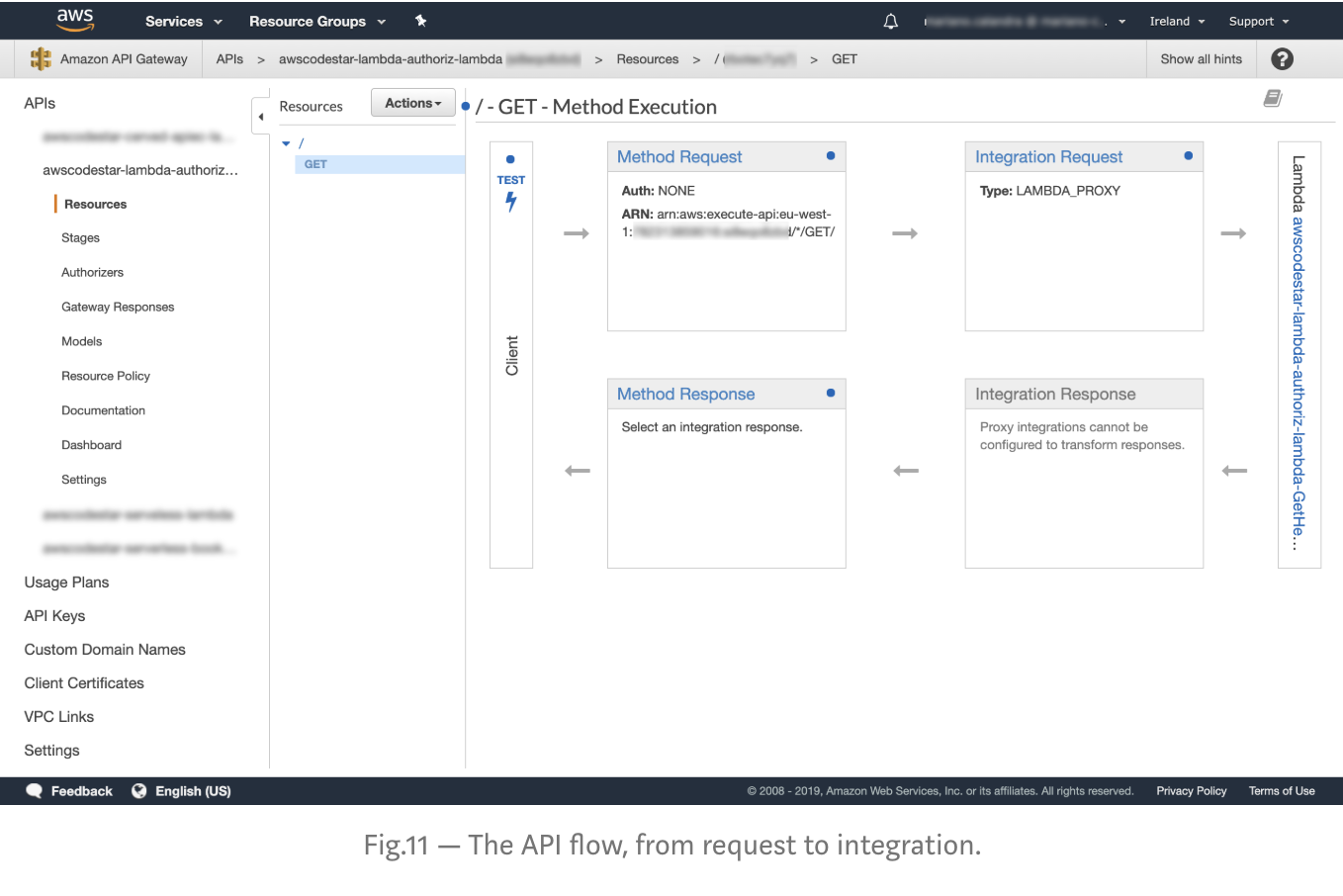Open Documentation in the sidebar

[103, 410]
